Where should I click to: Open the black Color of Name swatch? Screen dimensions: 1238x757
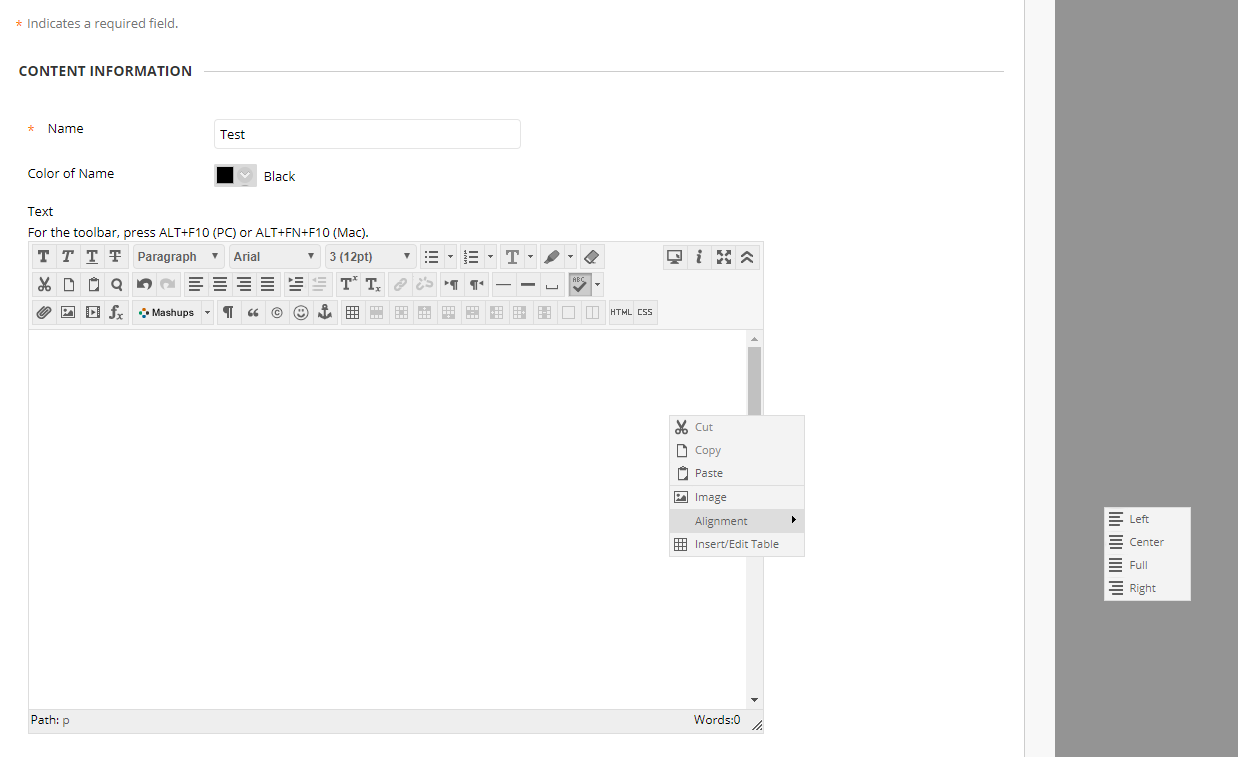pos(235,175)
